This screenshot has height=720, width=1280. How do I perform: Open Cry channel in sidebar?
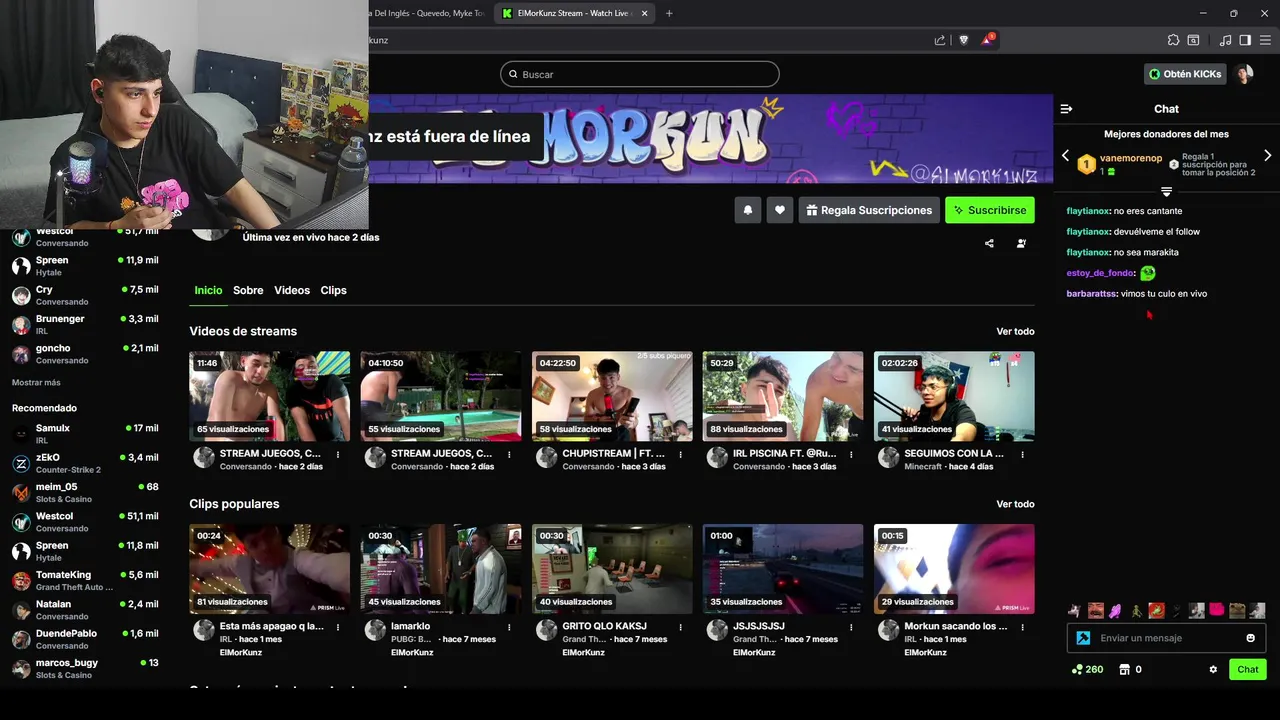pos(85,295)
